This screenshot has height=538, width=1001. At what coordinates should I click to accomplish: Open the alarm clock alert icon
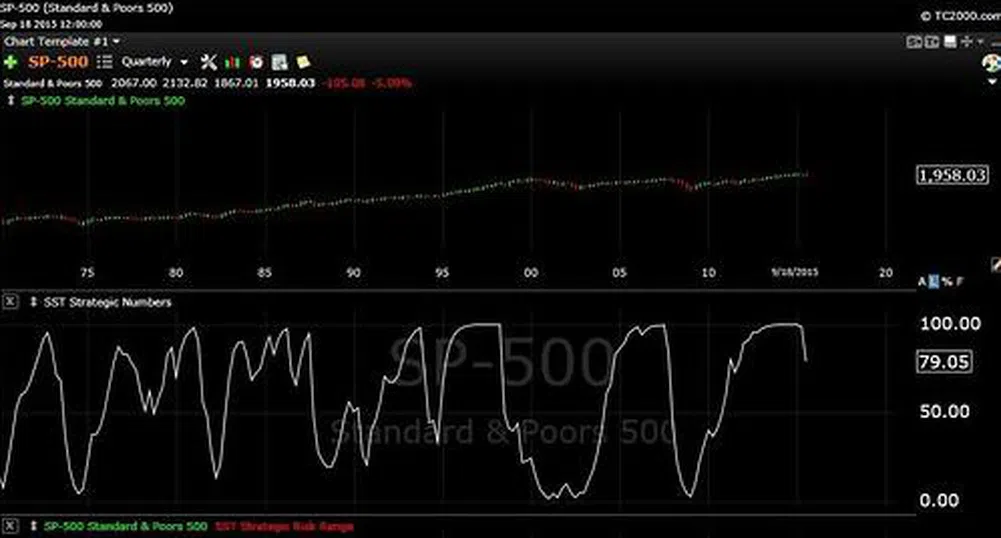pos(256,62)
